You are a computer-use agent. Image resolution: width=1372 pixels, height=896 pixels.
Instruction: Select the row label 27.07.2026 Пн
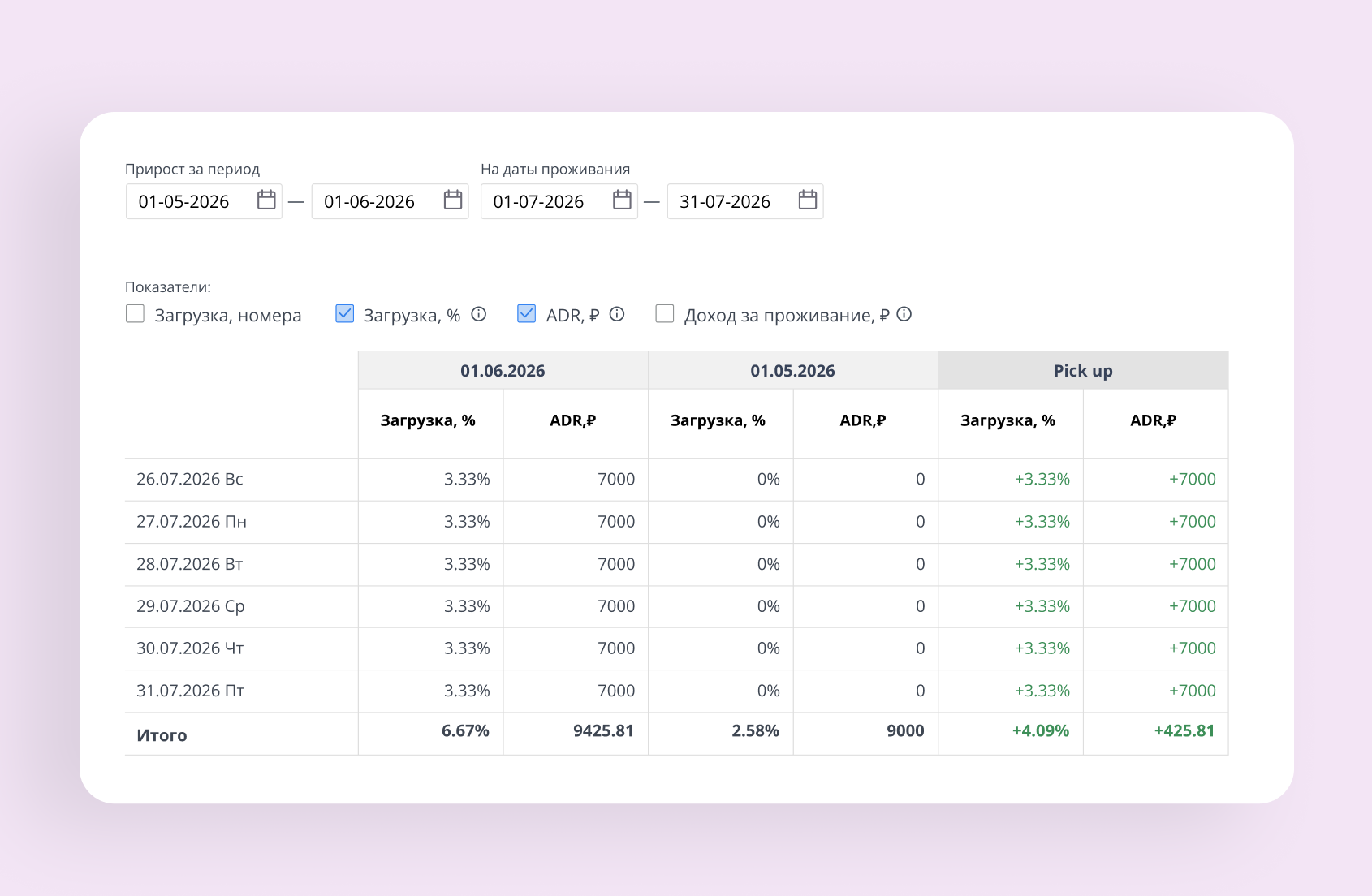[x=192, y=522]
